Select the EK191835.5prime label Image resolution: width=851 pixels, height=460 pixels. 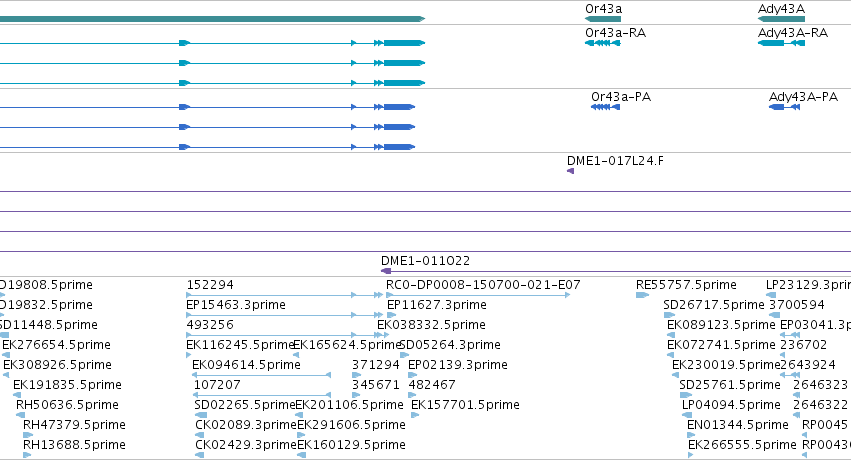[x=67, y=385]
